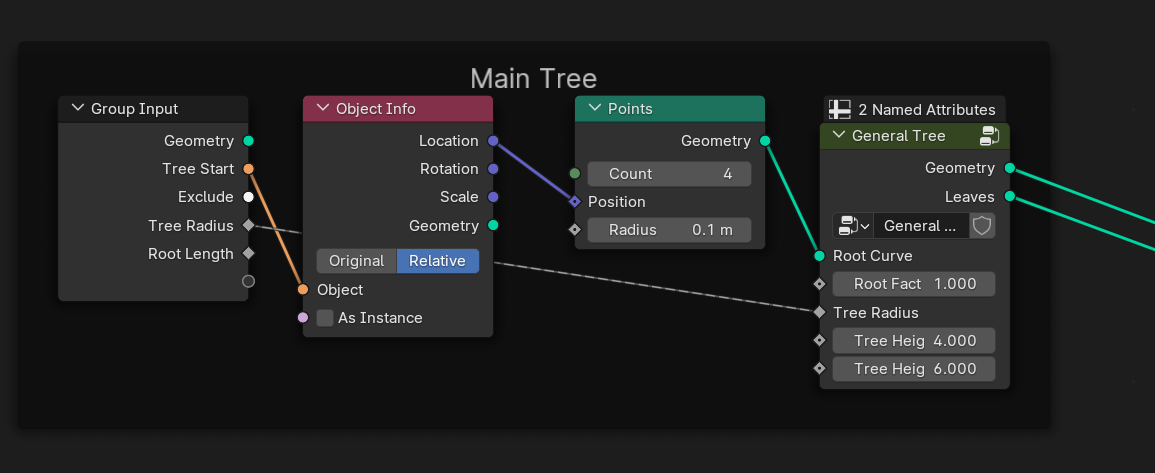Click the General node group name field

tap(921, 225)
